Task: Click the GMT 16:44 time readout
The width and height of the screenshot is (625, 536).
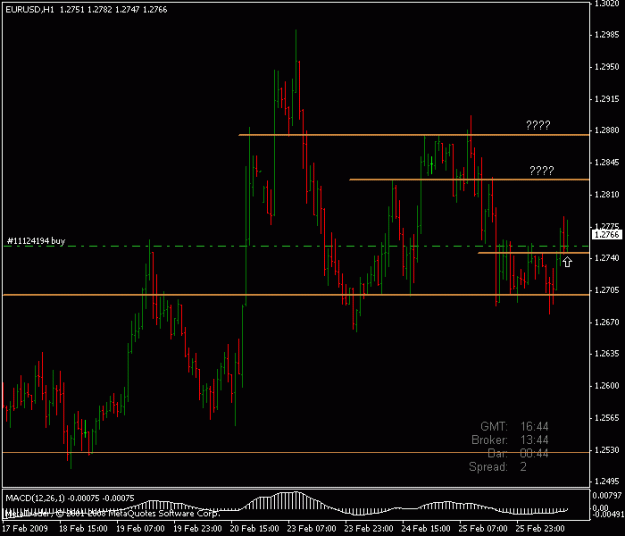Action: coord(514,426)
